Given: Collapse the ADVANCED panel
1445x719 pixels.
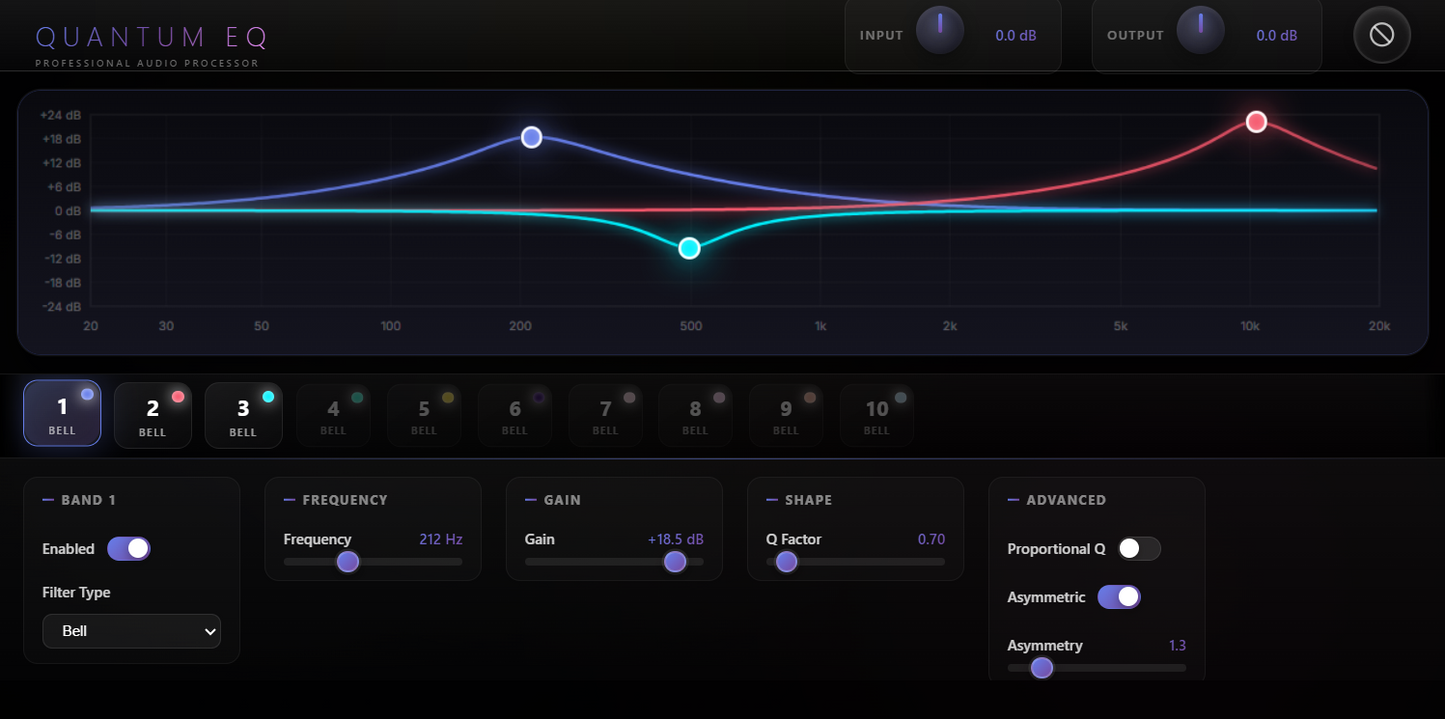Looking at the screenshot, I should click(x=1013, y=499).
